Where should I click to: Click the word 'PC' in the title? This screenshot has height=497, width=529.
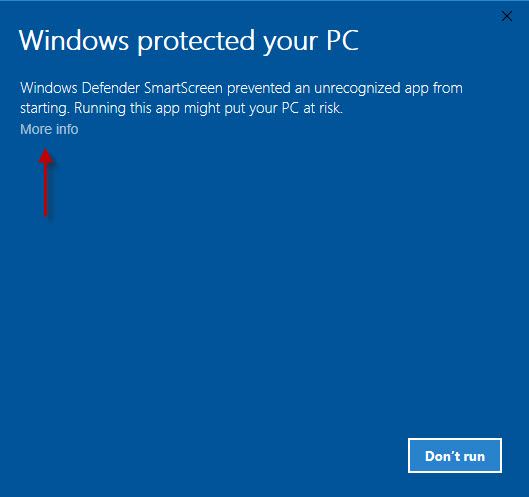click(x=342, y=40)
